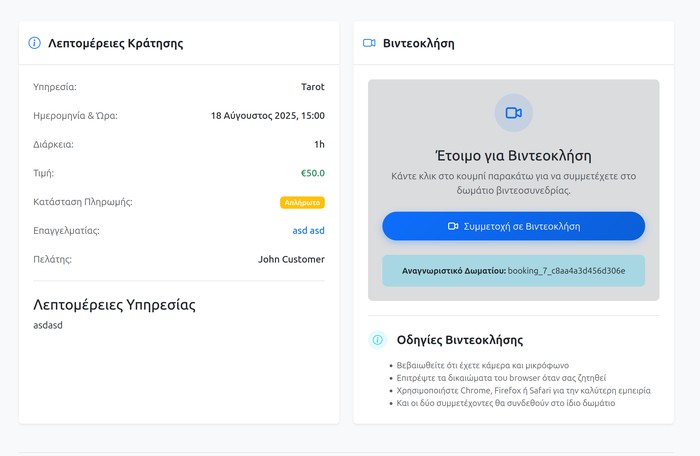Click the €50.0 price value
The width and height of the screenshot is (700, 456).
(x=313, y=173)
